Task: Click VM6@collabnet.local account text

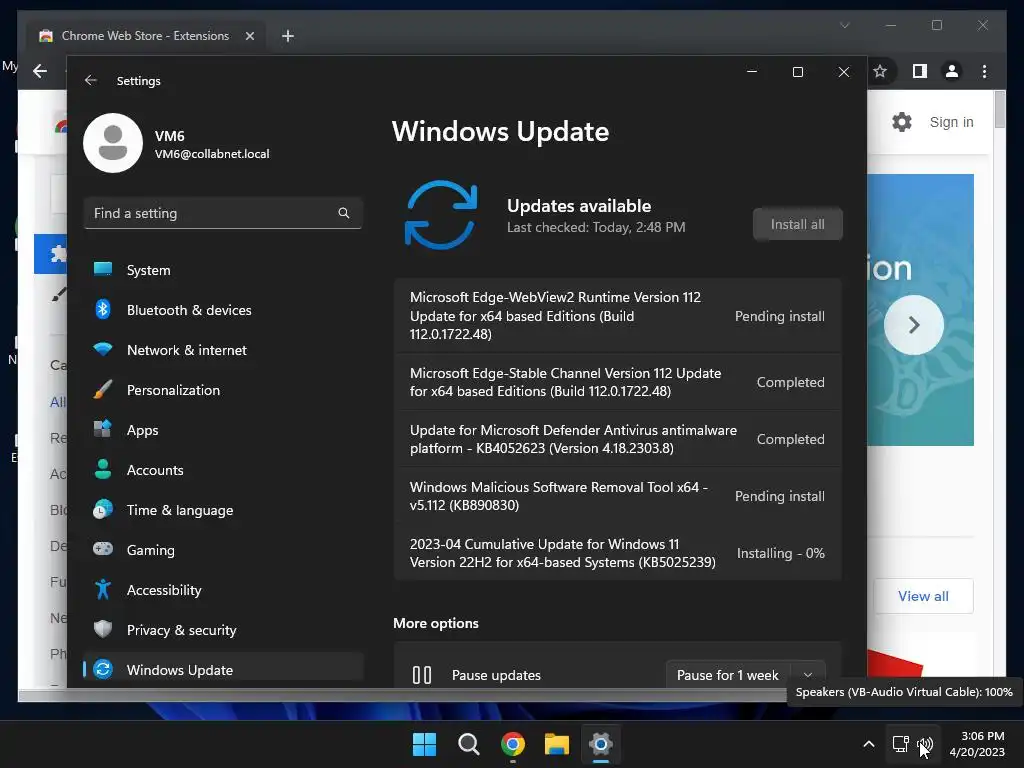Action: click(x=212, y=154)
